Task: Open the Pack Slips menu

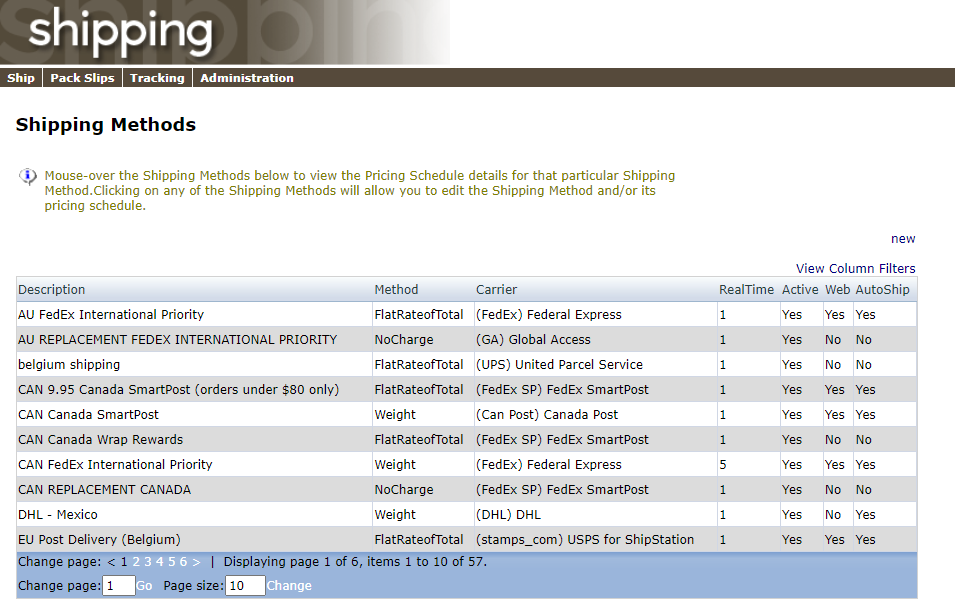Action: click(x=82, y=78)
